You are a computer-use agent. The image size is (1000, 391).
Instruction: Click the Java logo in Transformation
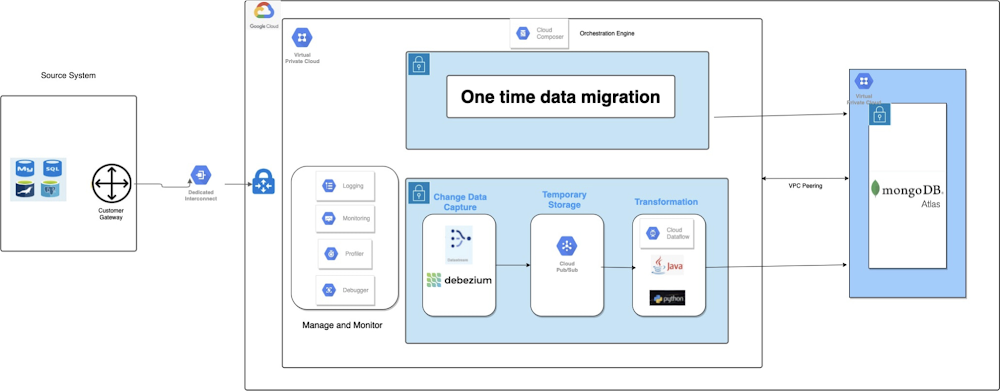coord(666,265)
